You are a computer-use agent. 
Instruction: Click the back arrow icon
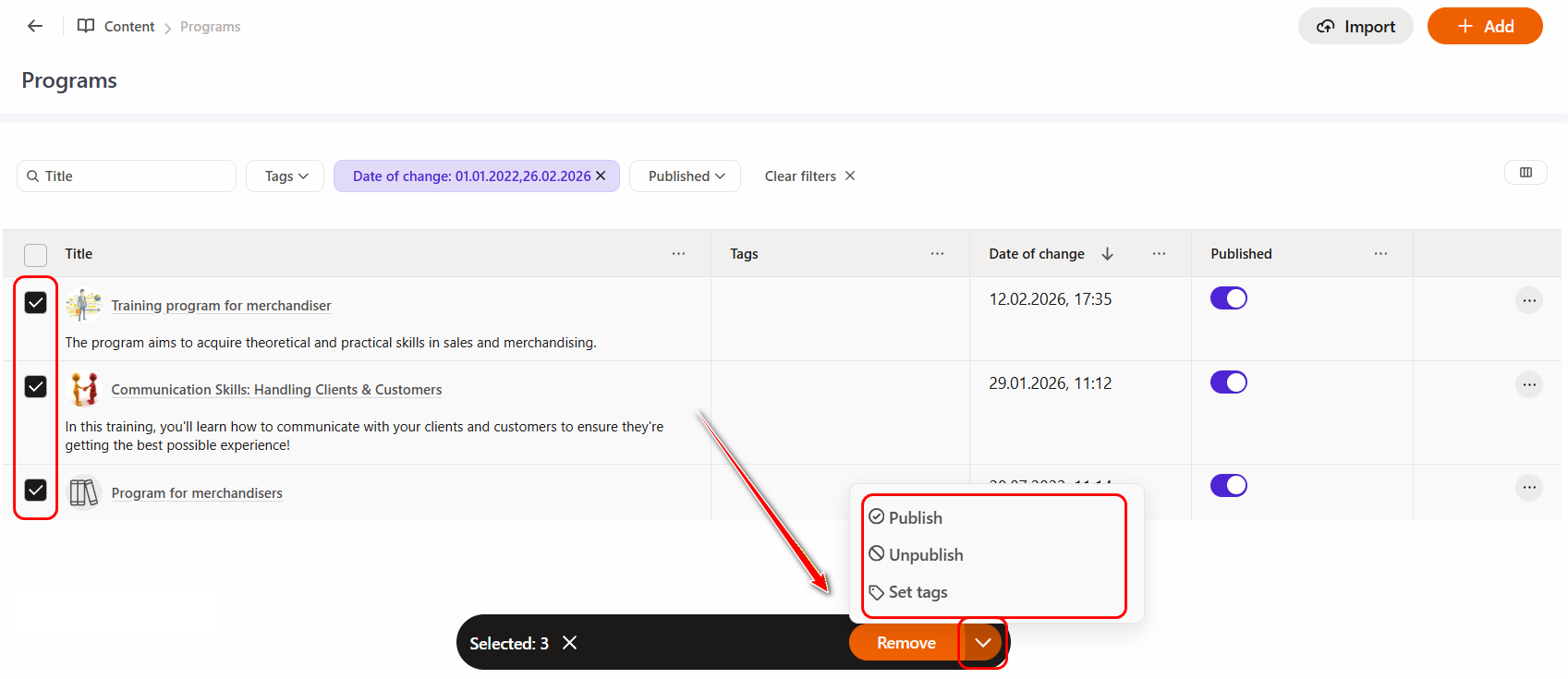click(35, 26)
